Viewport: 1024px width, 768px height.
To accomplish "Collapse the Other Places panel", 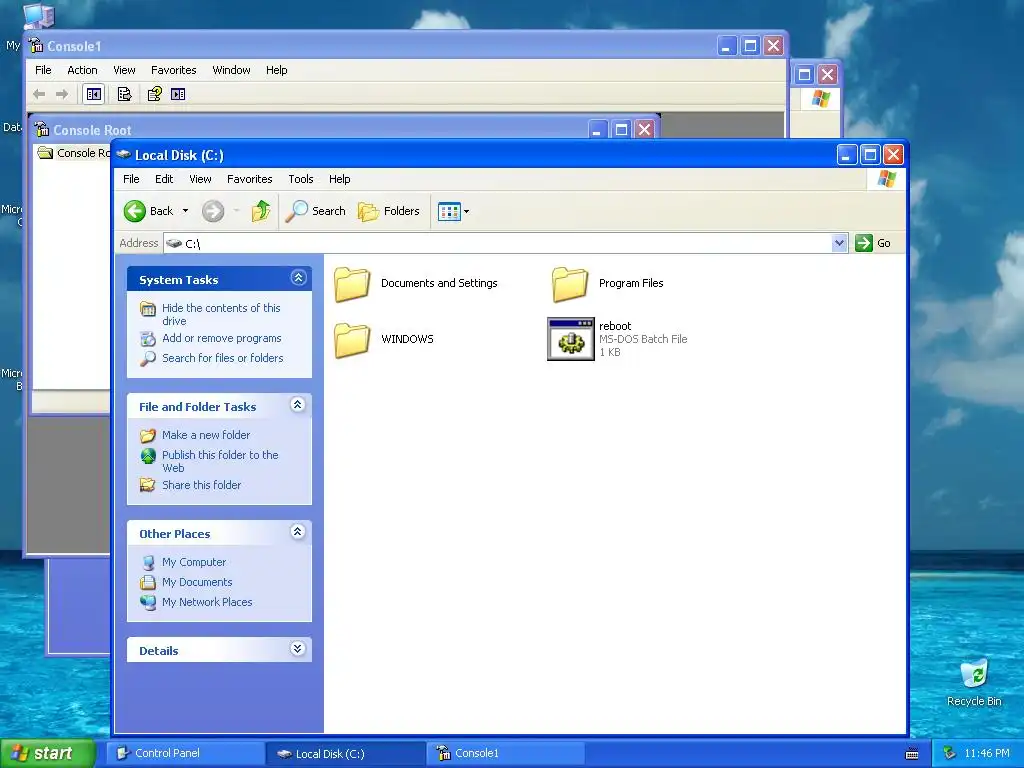I will click(298, 532).
